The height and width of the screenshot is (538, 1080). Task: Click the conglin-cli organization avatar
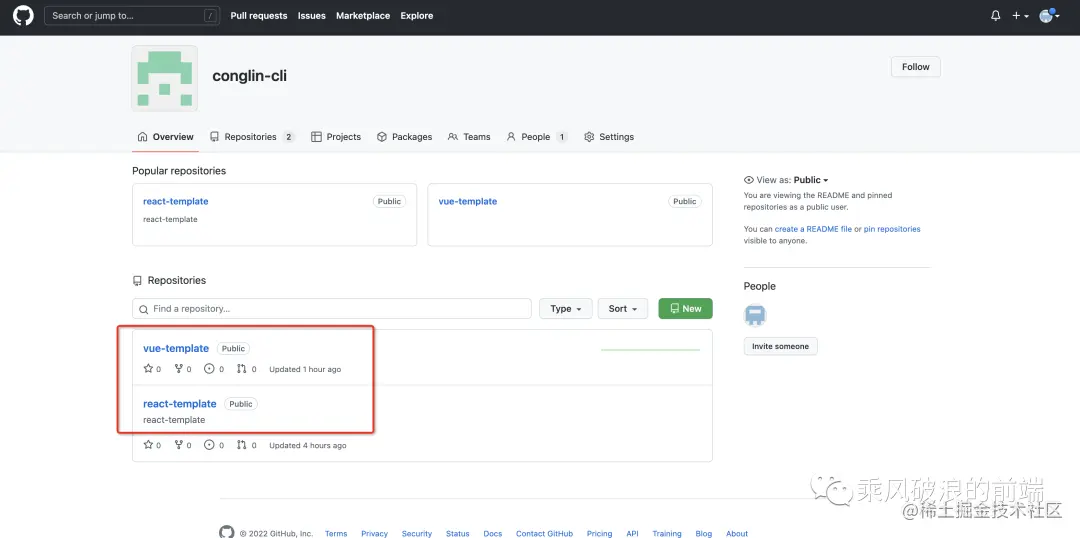tap(165, 79)
